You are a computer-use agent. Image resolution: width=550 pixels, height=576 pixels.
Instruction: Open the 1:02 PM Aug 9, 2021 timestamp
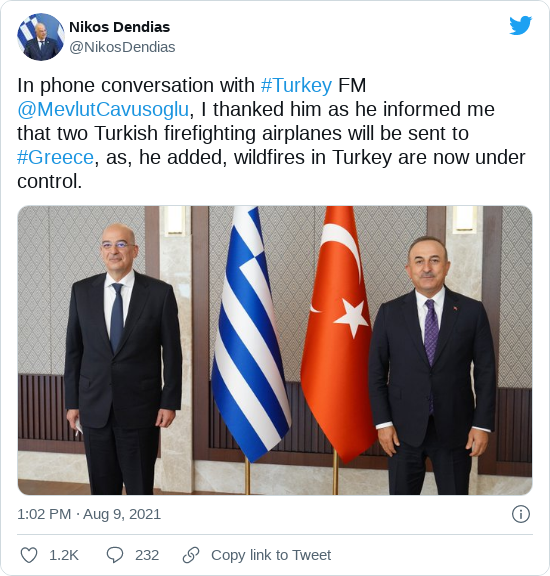tap(89, 514)
